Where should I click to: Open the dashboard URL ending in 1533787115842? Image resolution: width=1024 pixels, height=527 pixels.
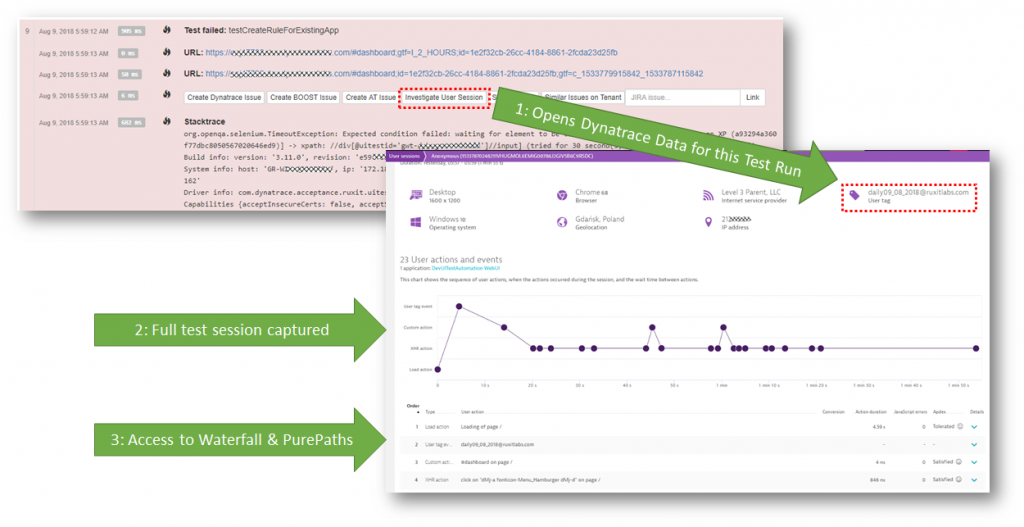click(x=455, y=74)
